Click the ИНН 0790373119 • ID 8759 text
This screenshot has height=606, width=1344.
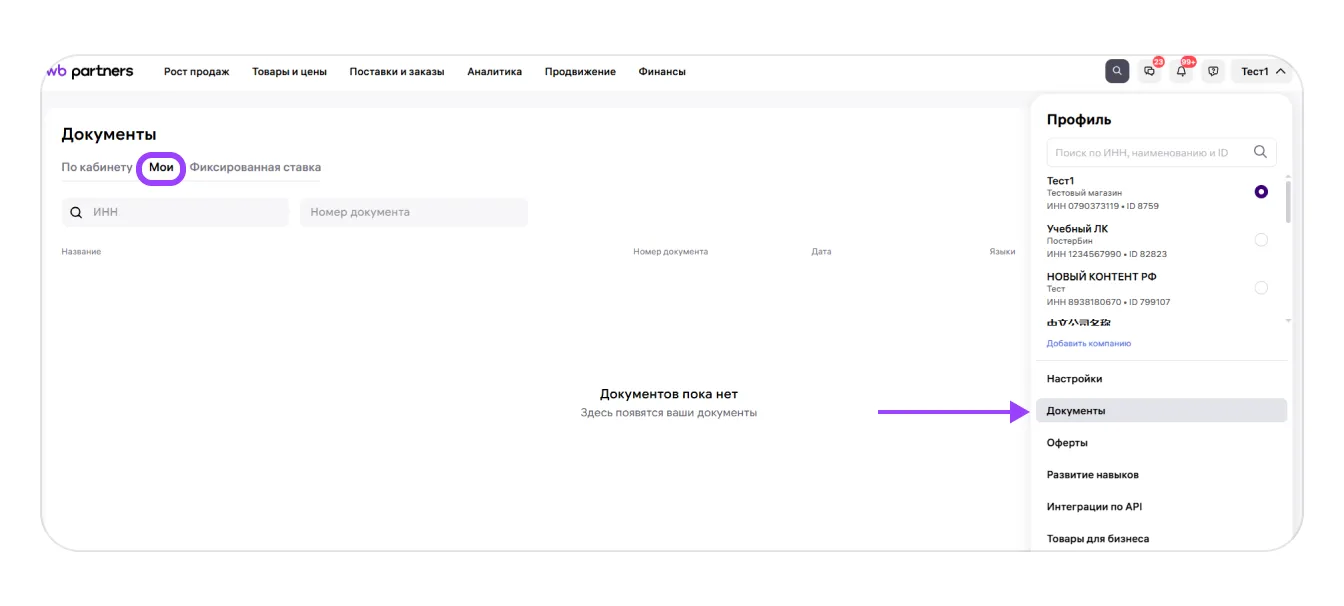point(1103,206)
